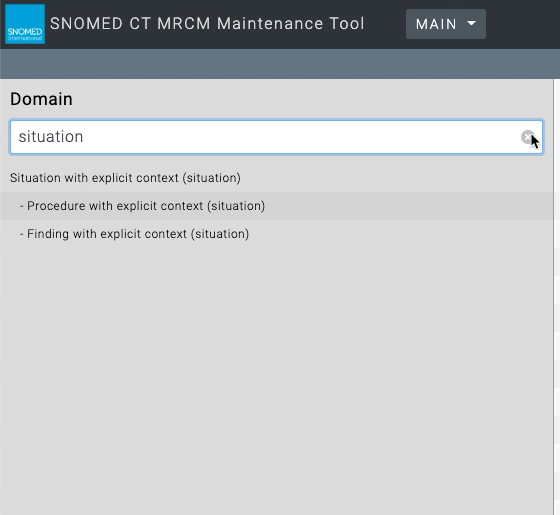
Task: Click the SNOMED CT MRCM Maintenance Tool title
Action: (x=207, y=24)
